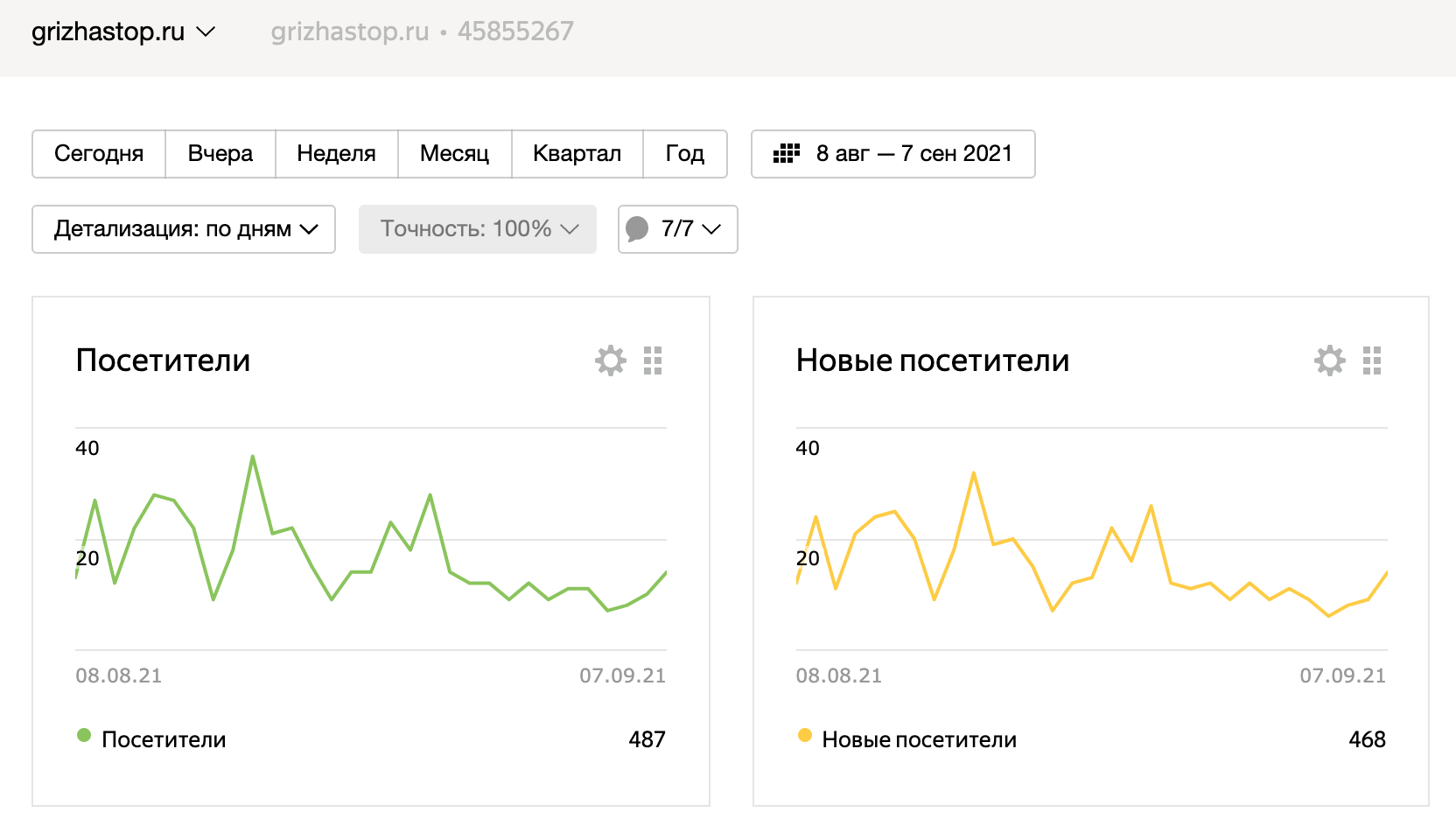
Task: Click drag-handle grid icon on Новые посетители widget
Action: (x=1372, y=360)
